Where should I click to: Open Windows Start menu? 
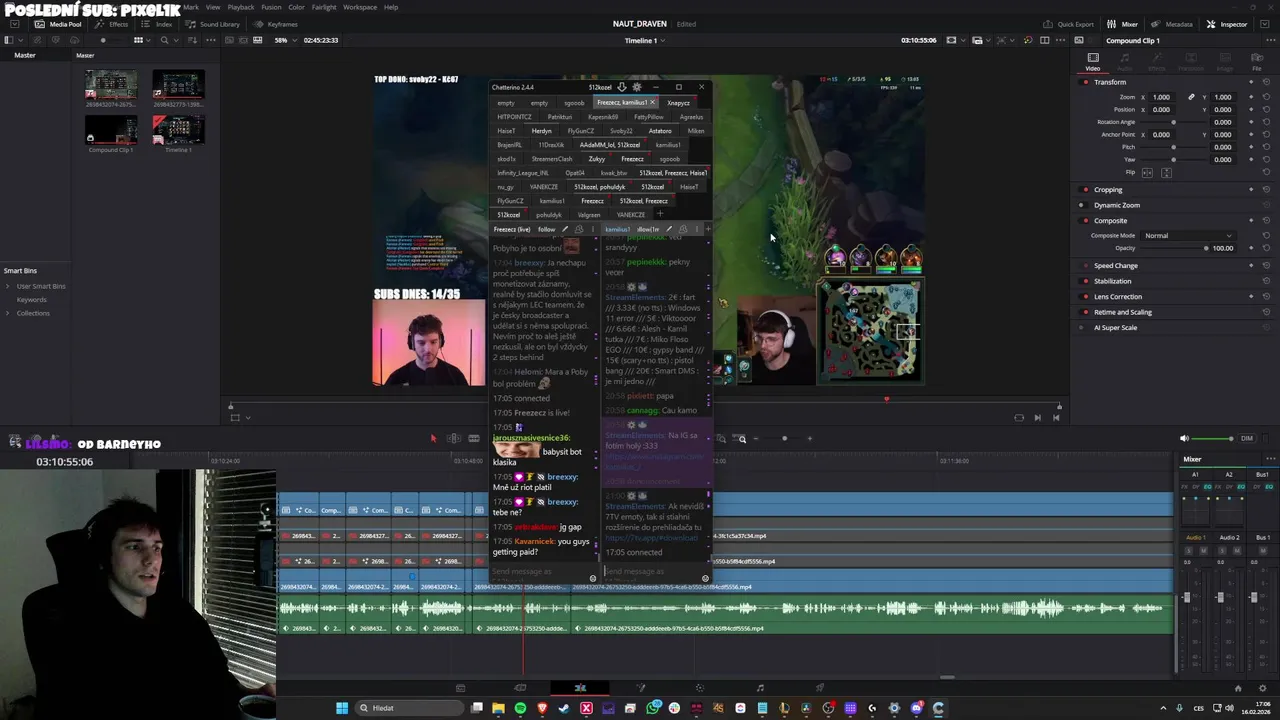pyautogui.click(x=342, y=708)
